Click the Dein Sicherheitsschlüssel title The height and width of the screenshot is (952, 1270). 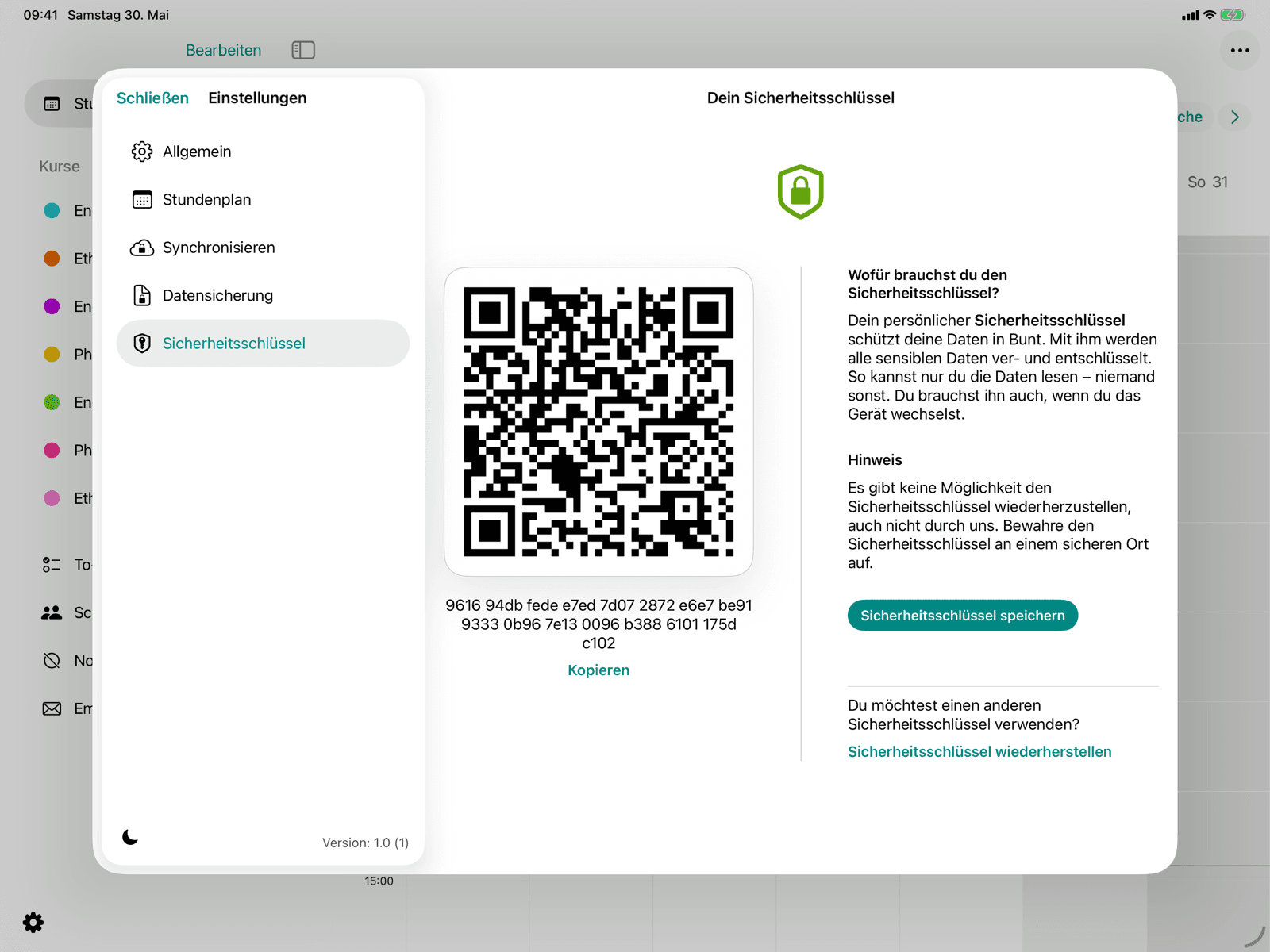tap(800, 98)
